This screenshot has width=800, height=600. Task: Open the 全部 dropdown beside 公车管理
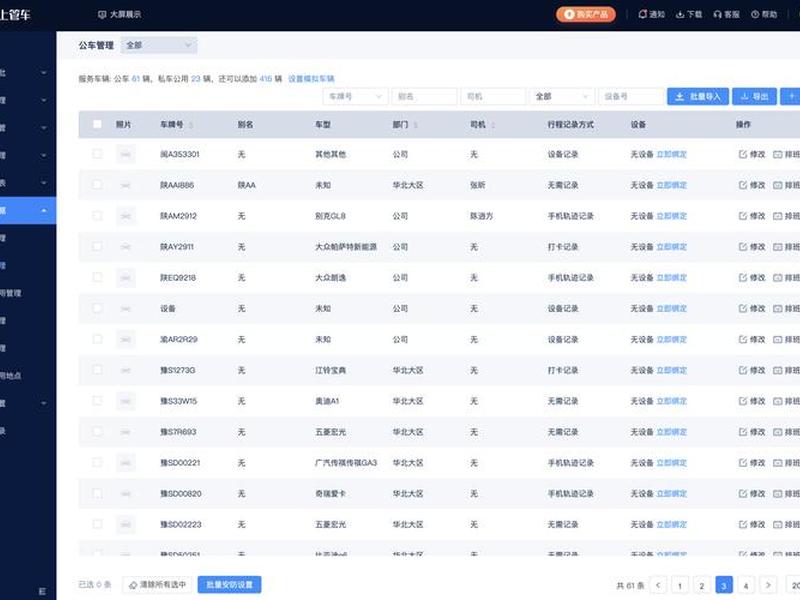(x=159, y=45)
